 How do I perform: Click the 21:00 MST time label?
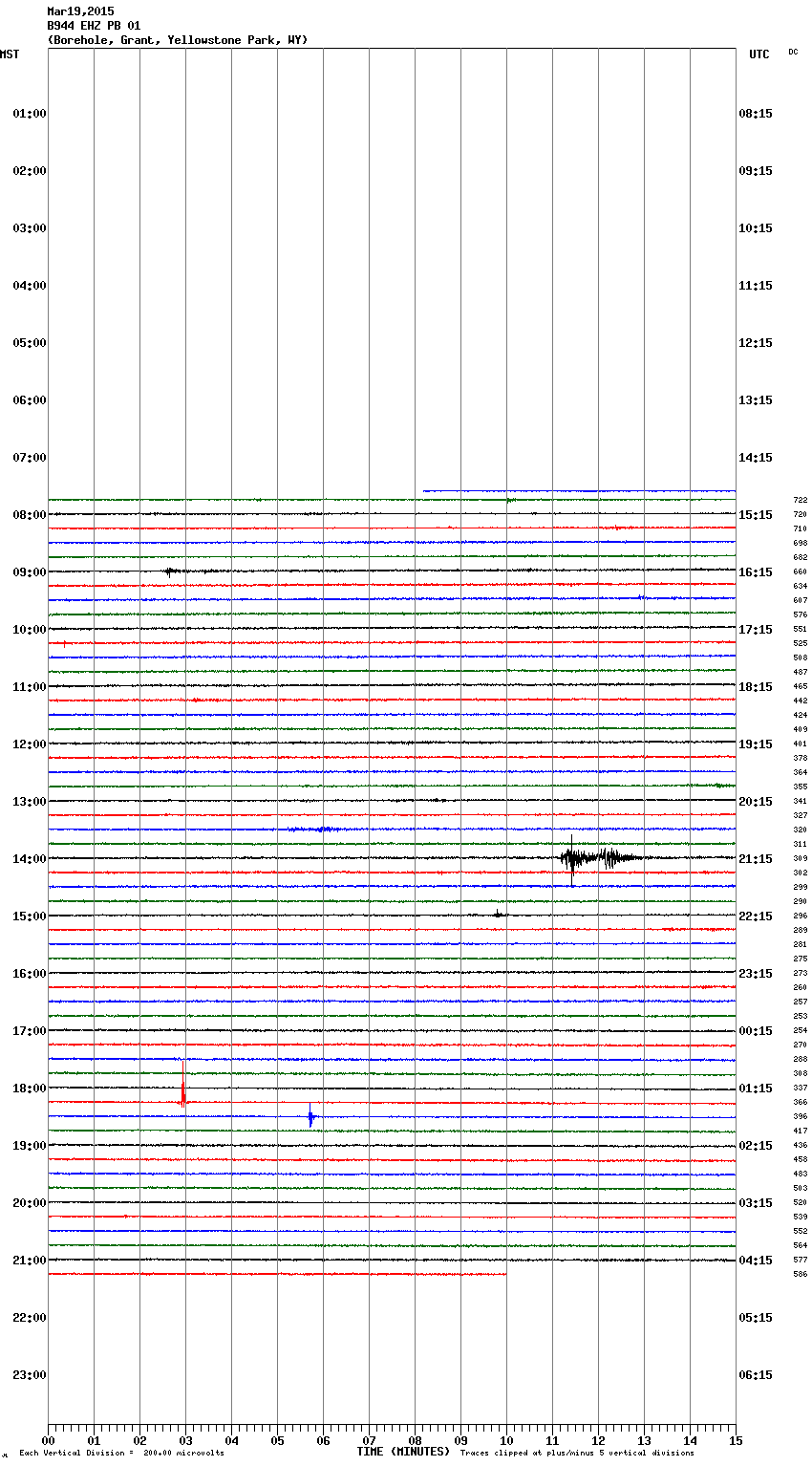(x=30, y=1261)
